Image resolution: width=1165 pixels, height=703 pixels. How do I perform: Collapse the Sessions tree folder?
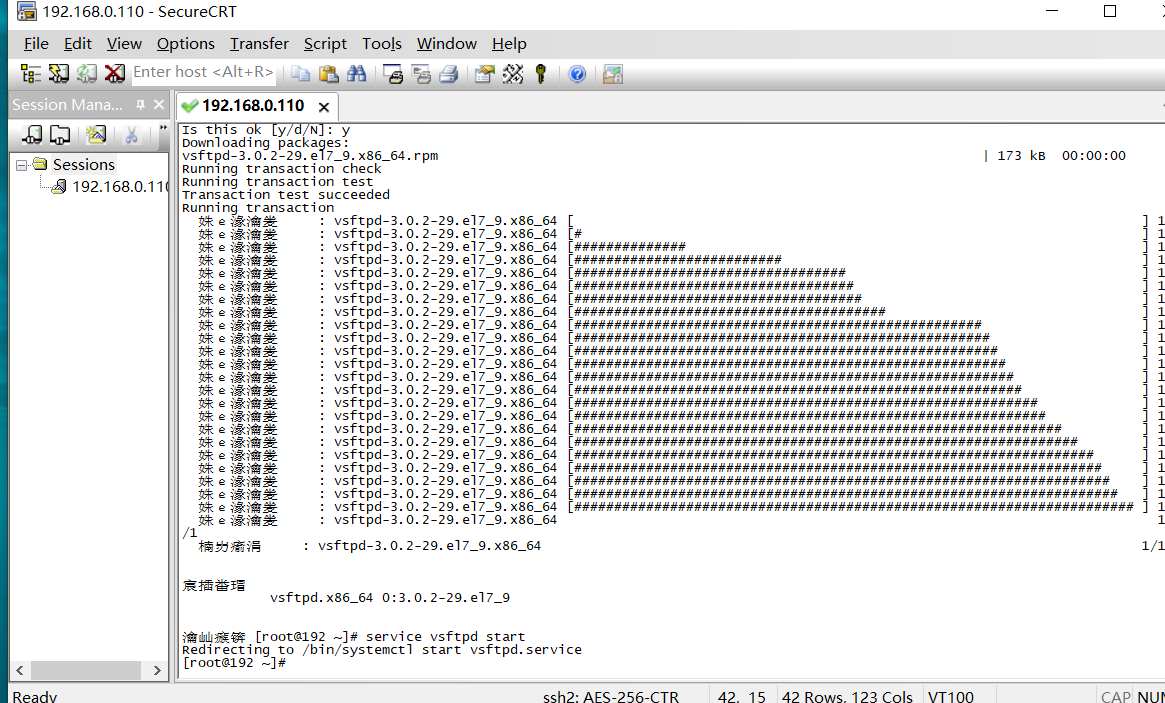(22, 165)
